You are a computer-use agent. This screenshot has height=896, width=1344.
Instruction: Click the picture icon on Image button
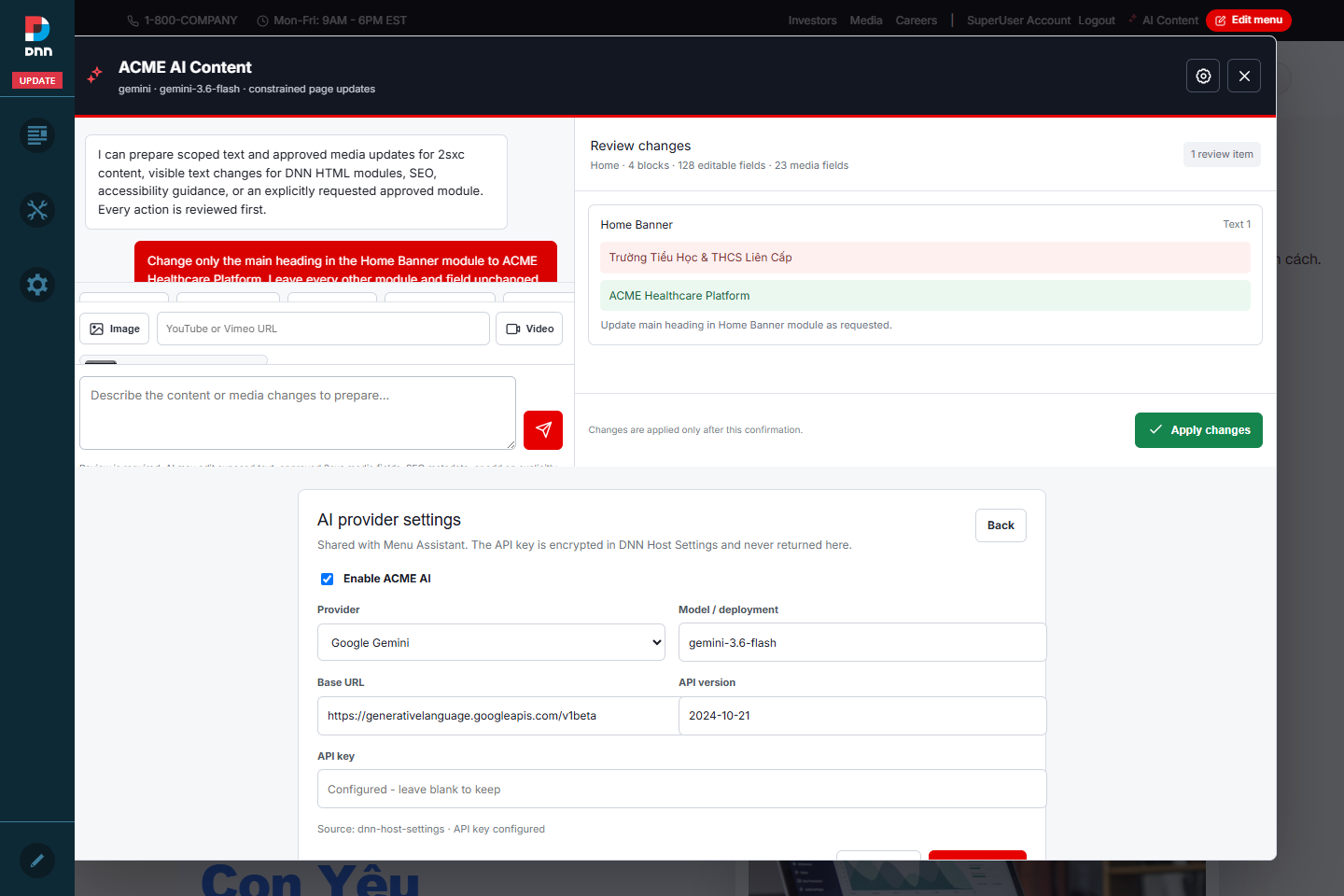pyautogui.click(x=97, y=329)
